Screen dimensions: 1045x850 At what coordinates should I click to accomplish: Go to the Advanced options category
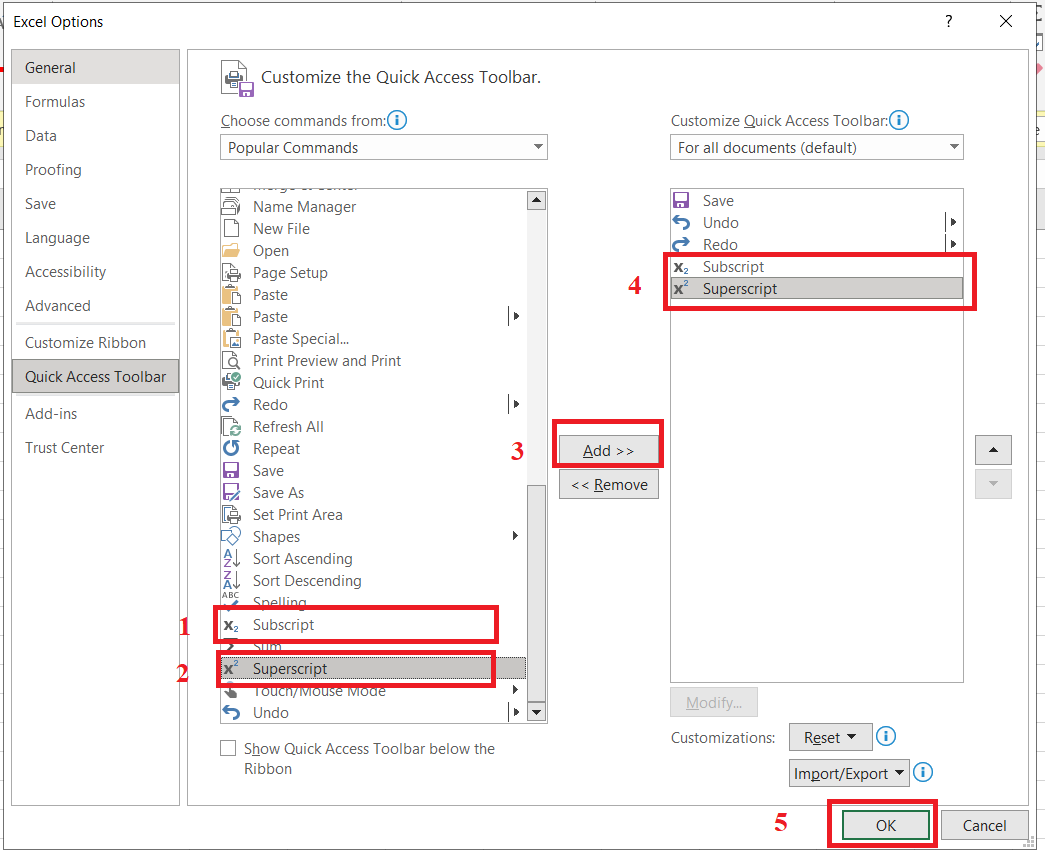click(x=95, y=305)
